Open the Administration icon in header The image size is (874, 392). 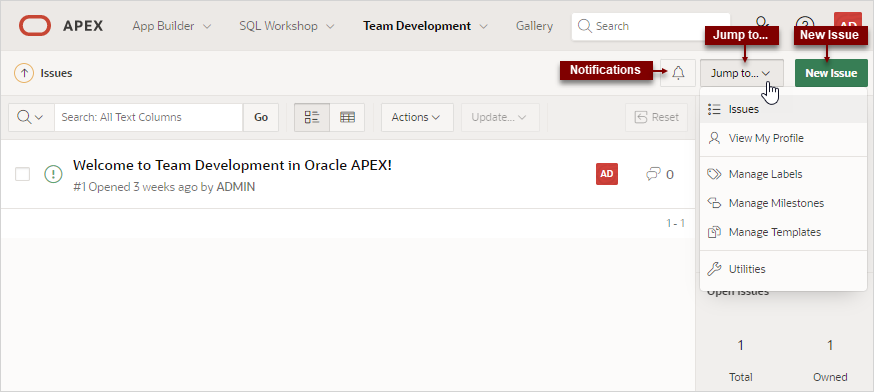762,23
